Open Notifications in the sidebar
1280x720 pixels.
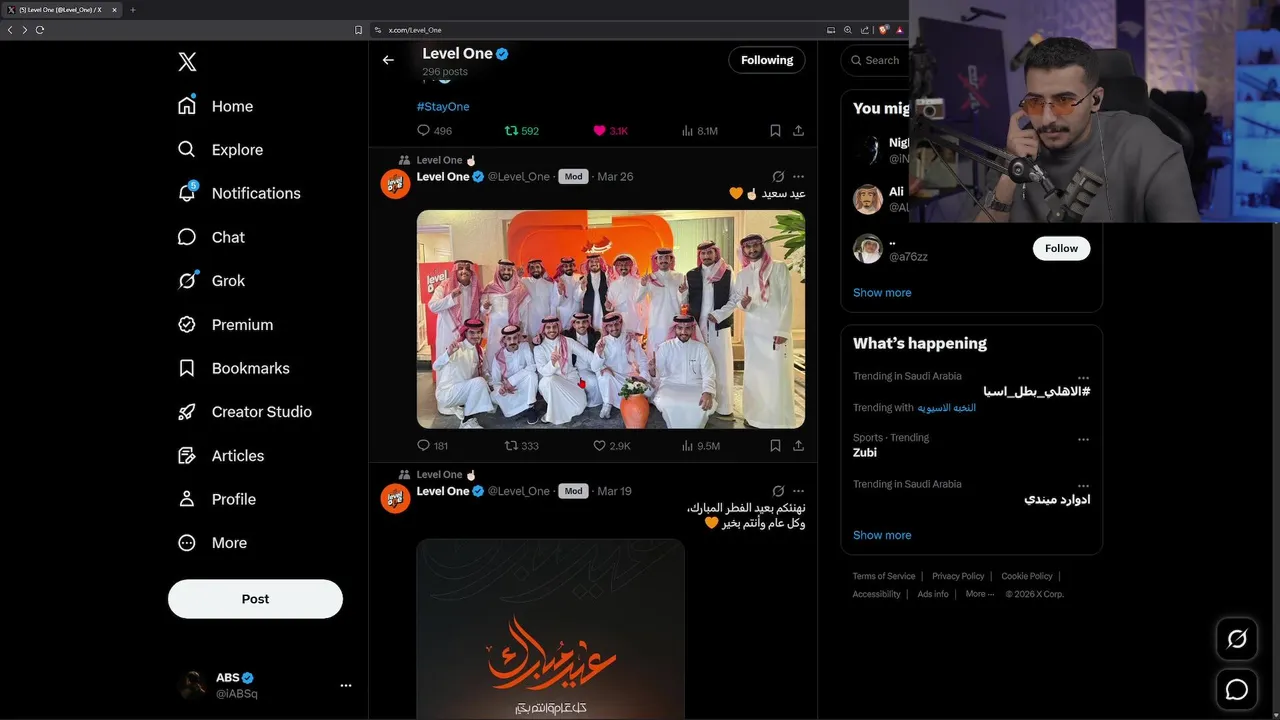tap(239, 193)
